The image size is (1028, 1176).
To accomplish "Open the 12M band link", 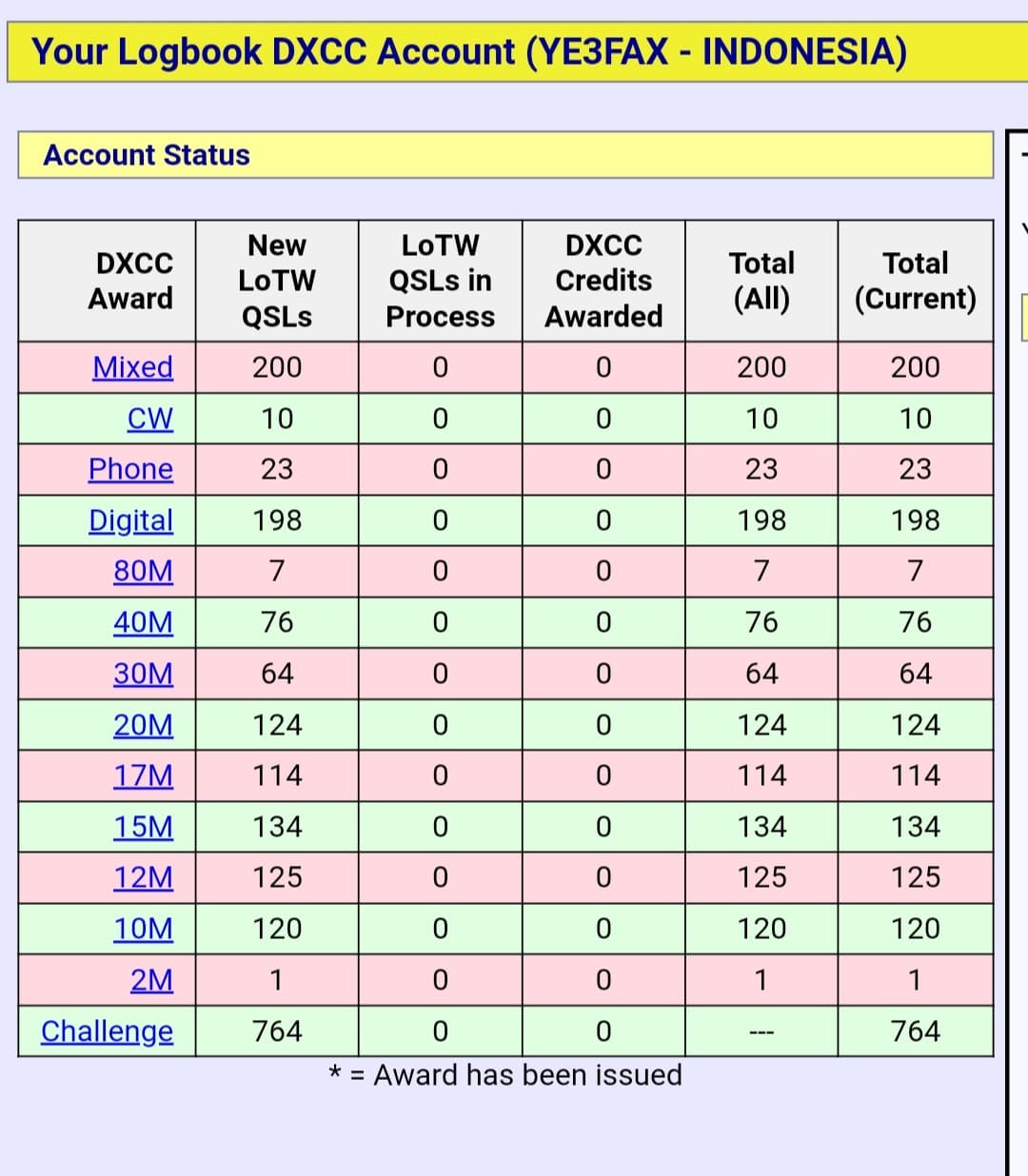I will 143,877.
